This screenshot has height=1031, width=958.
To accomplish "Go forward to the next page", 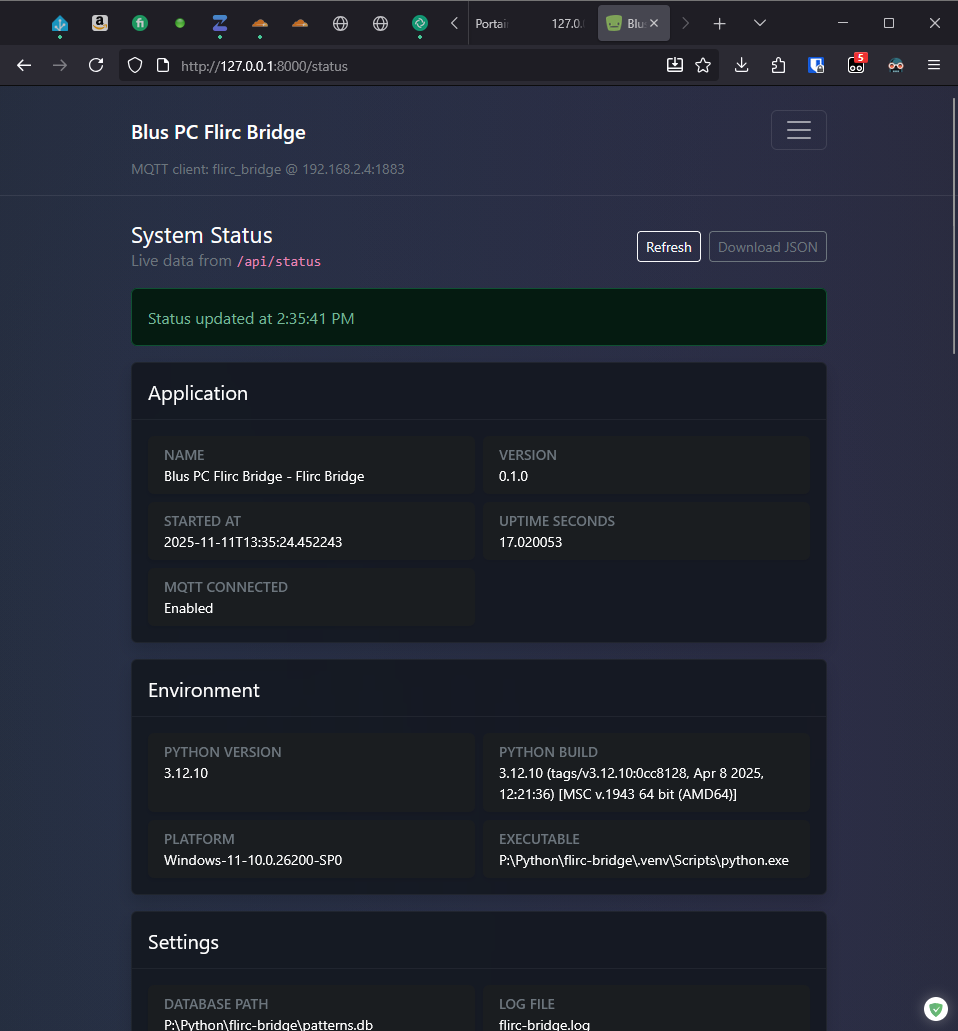I will click(60, 65).
